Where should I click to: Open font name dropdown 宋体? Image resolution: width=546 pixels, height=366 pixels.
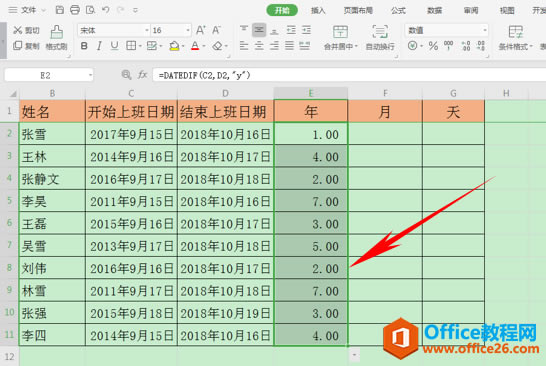point(147,30)
